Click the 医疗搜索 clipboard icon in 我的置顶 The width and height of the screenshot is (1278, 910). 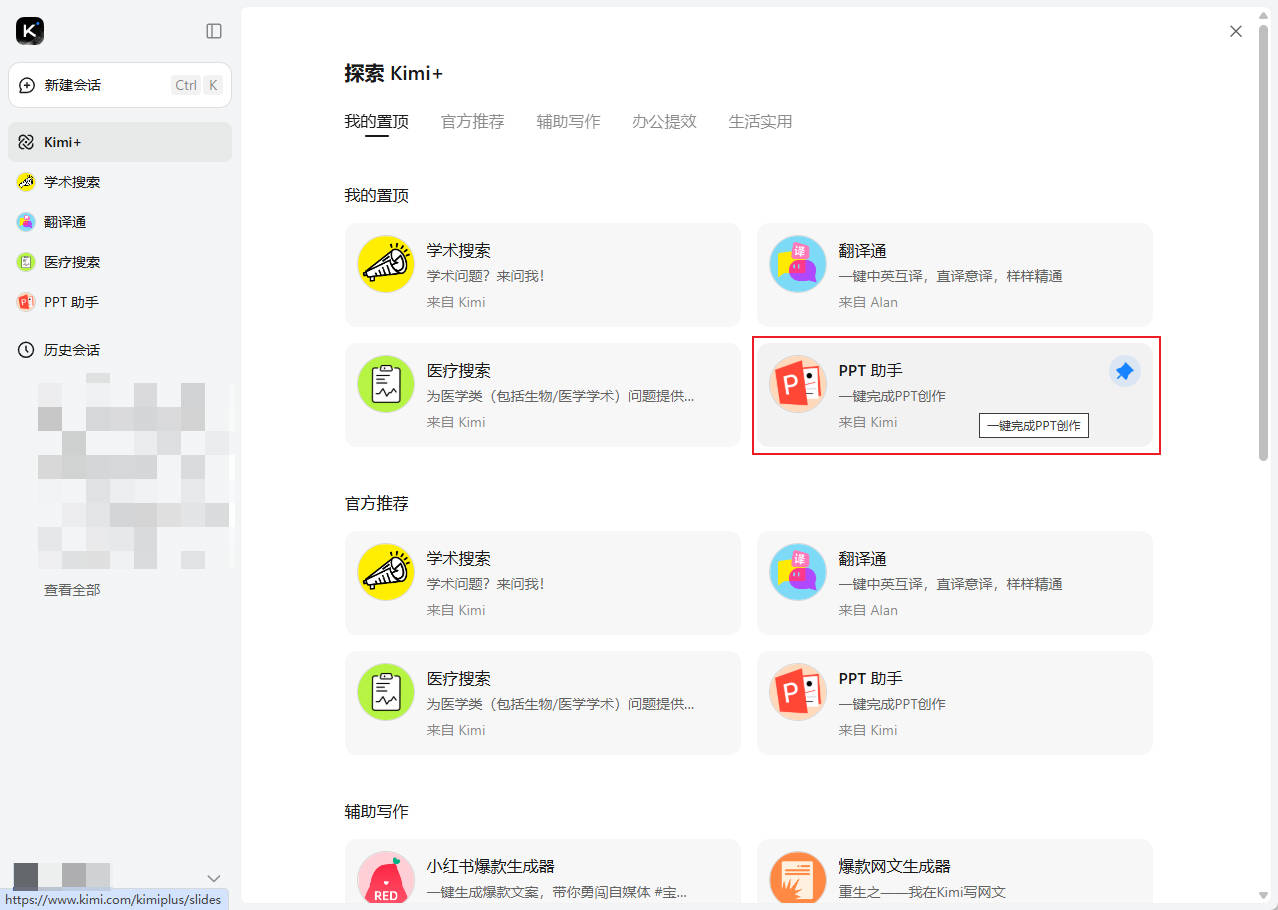pyautogui.click(x=386, y=384)
